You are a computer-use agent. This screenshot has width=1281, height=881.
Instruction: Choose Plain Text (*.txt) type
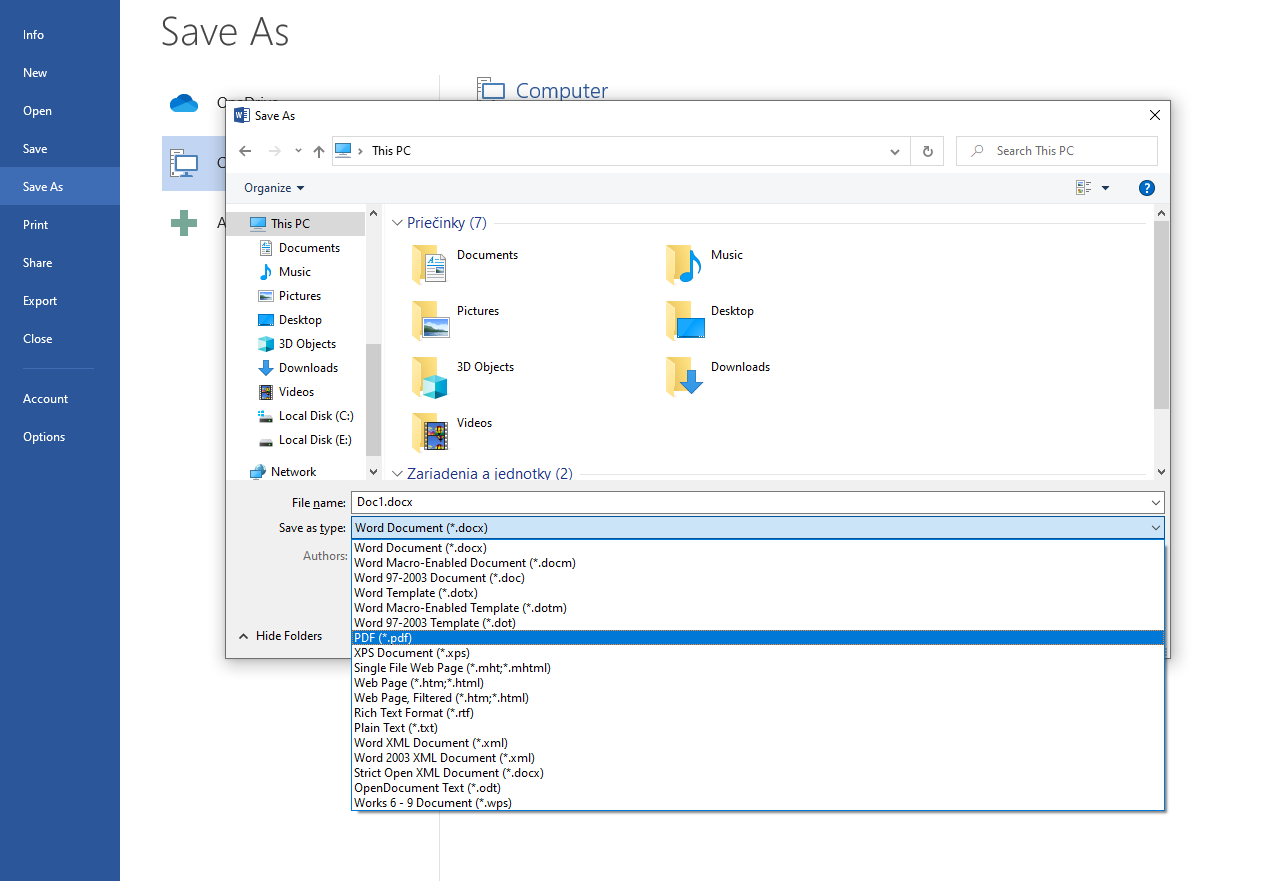point(758,728)
